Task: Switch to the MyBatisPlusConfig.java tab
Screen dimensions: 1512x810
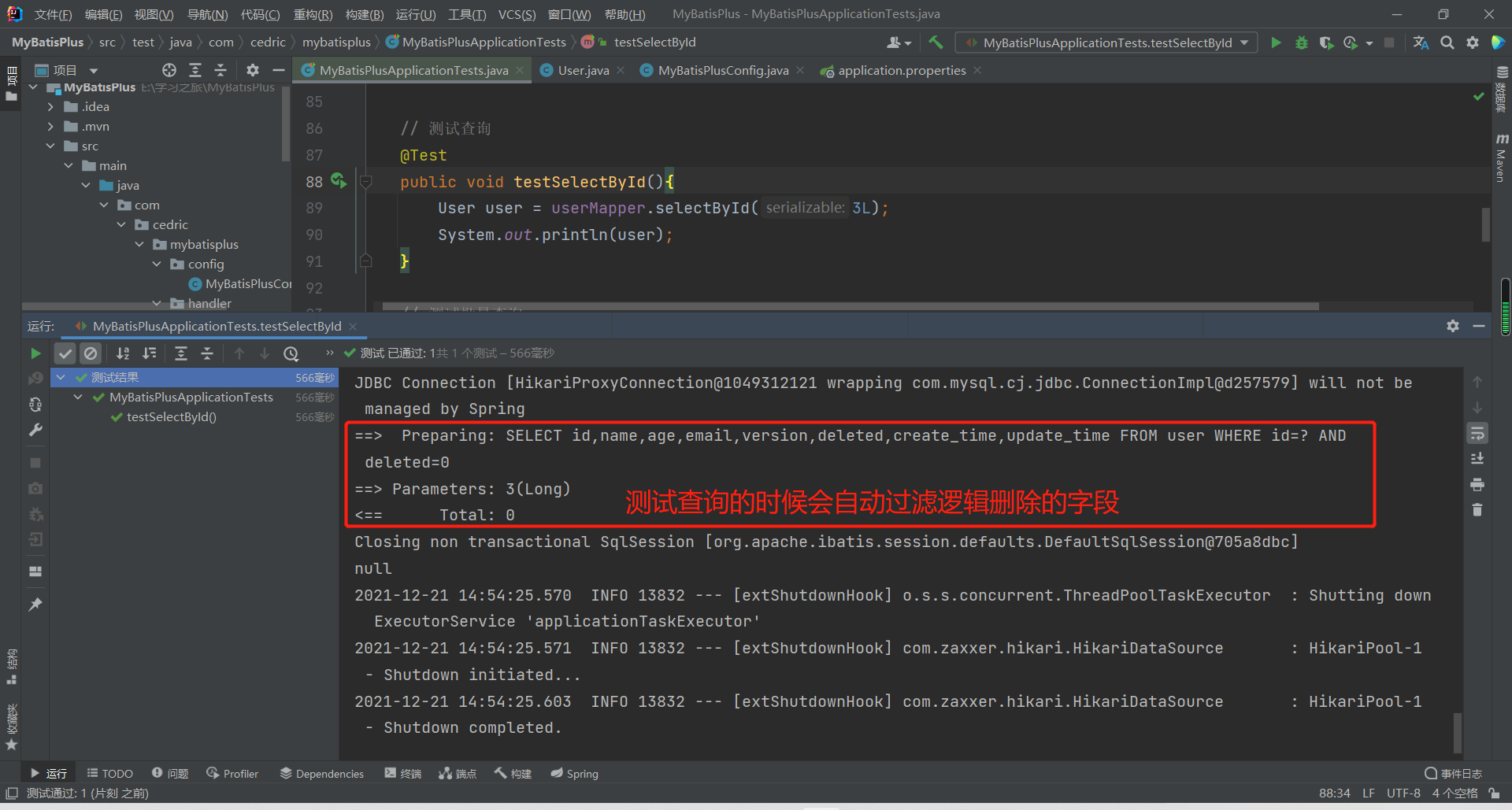Action: click(x=723, y=70)
